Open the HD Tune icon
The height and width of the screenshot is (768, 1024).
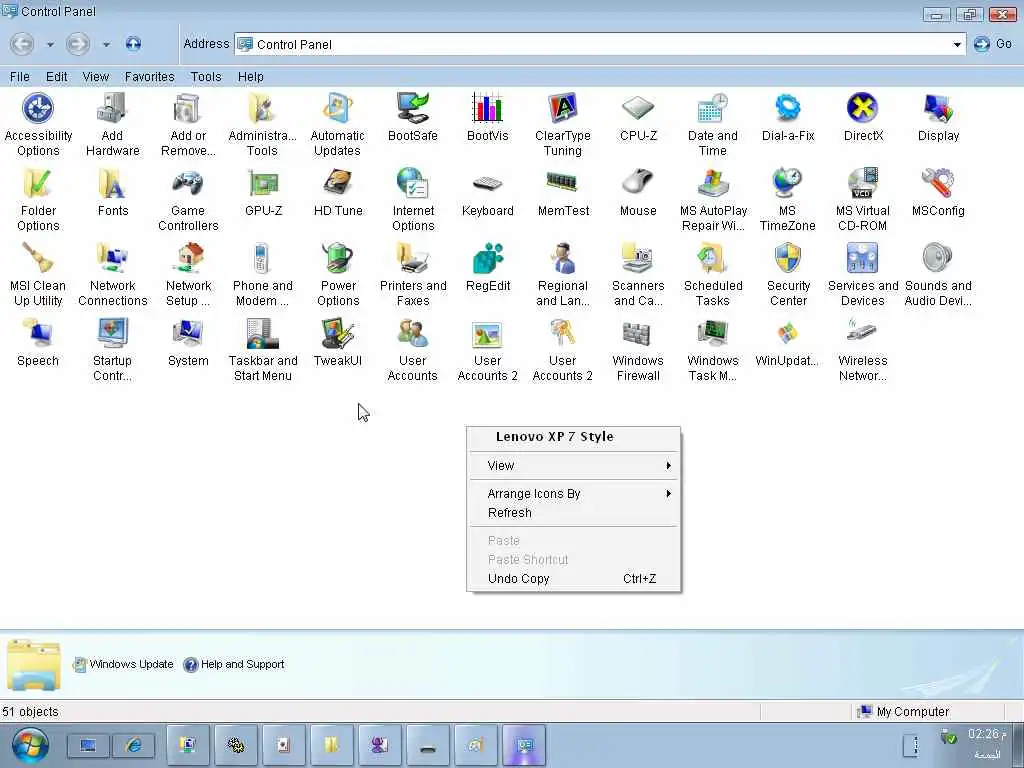click(x=338, y=184)
